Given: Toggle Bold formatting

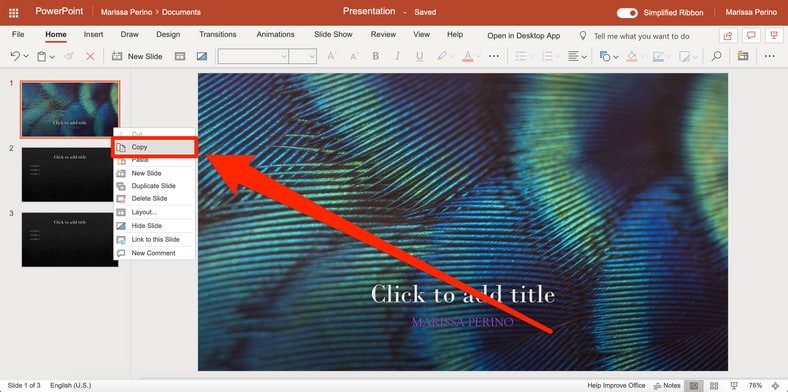Looking at the screenshot, I should [x=376, y=56].
